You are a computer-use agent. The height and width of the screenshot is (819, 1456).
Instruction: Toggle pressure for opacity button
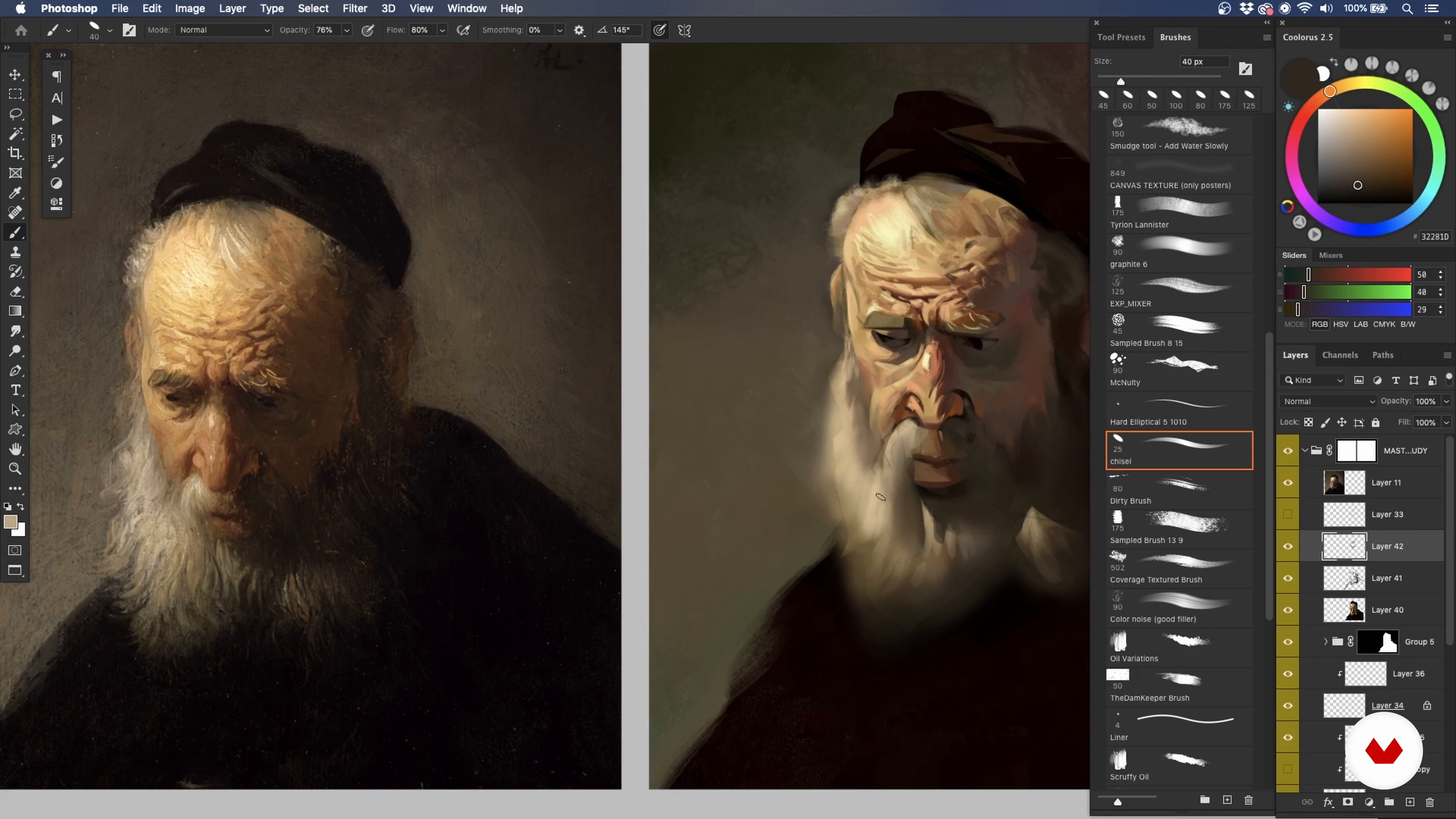[x=367, y=30]
